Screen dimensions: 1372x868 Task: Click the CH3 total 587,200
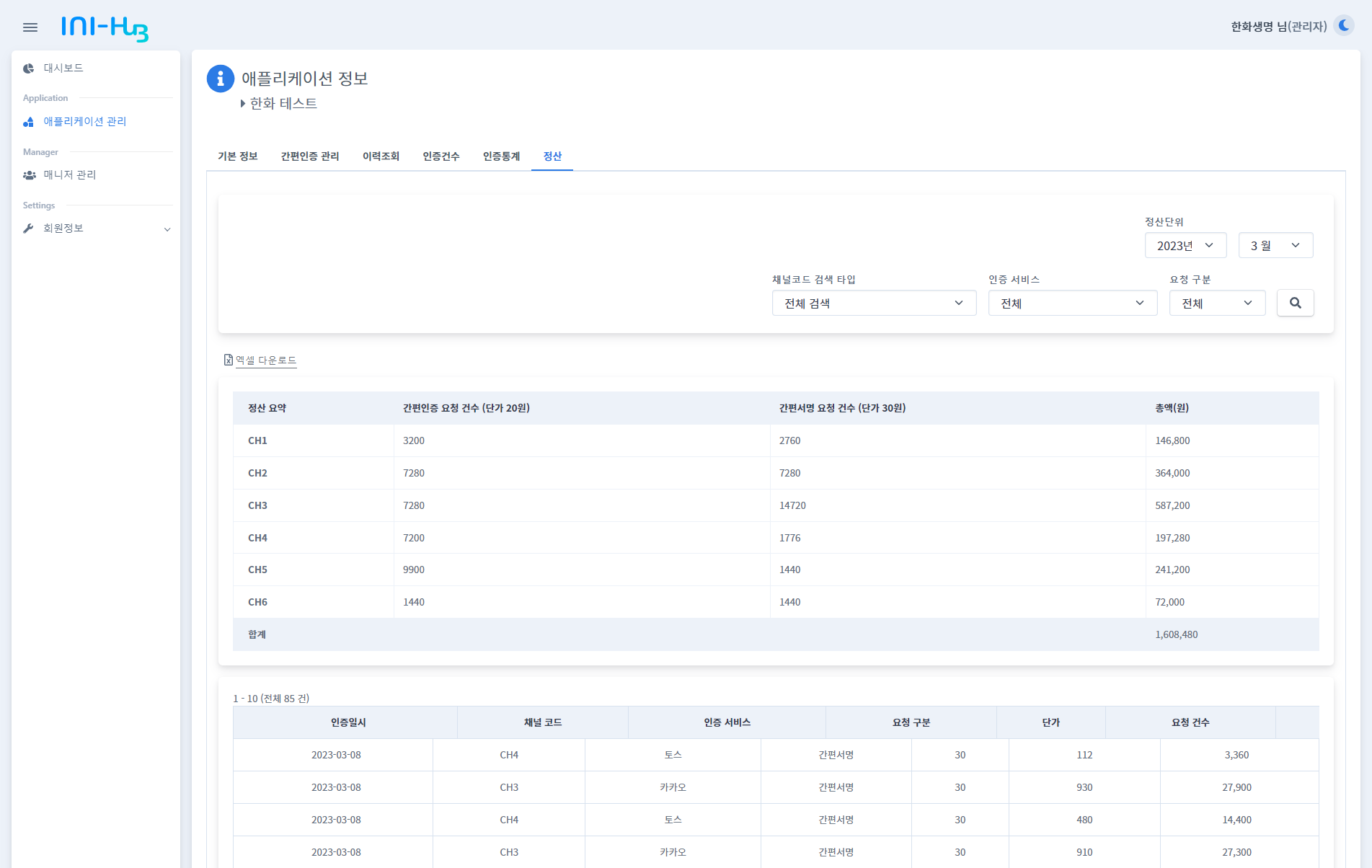click(1172, 505)
